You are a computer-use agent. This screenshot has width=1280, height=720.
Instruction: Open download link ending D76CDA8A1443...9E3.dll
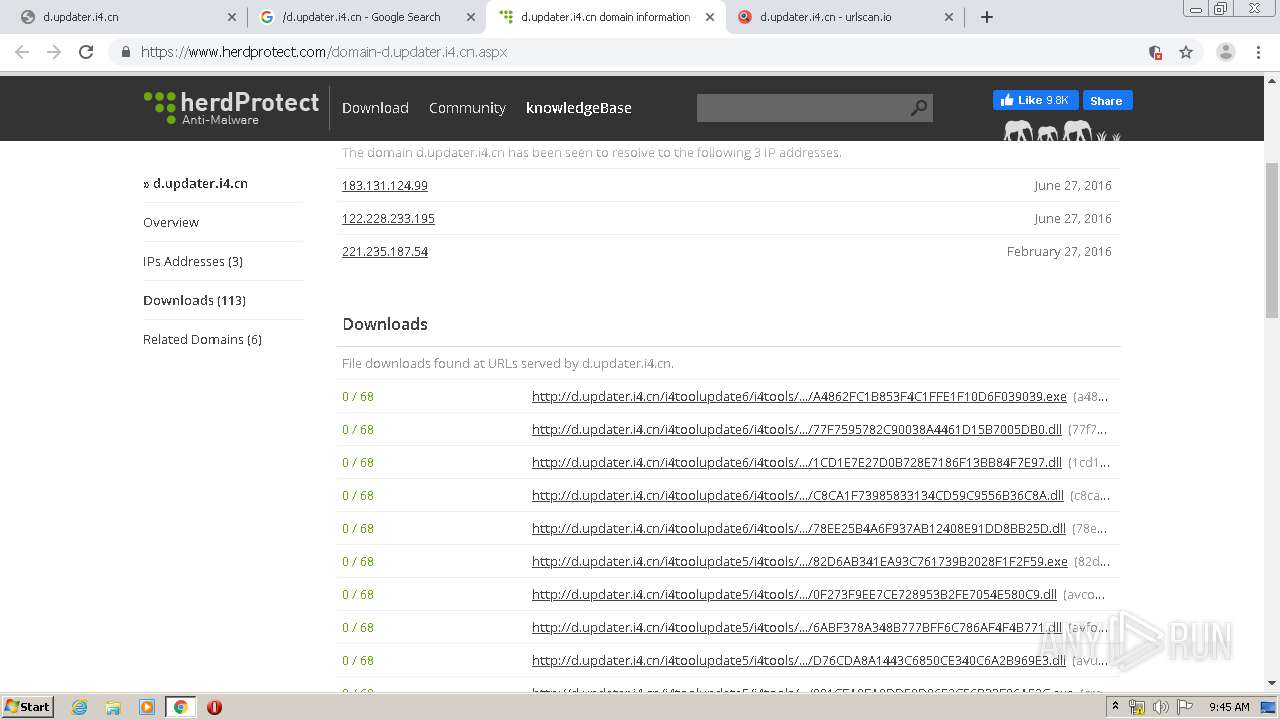pyautogui.click(x=799, y=660)
